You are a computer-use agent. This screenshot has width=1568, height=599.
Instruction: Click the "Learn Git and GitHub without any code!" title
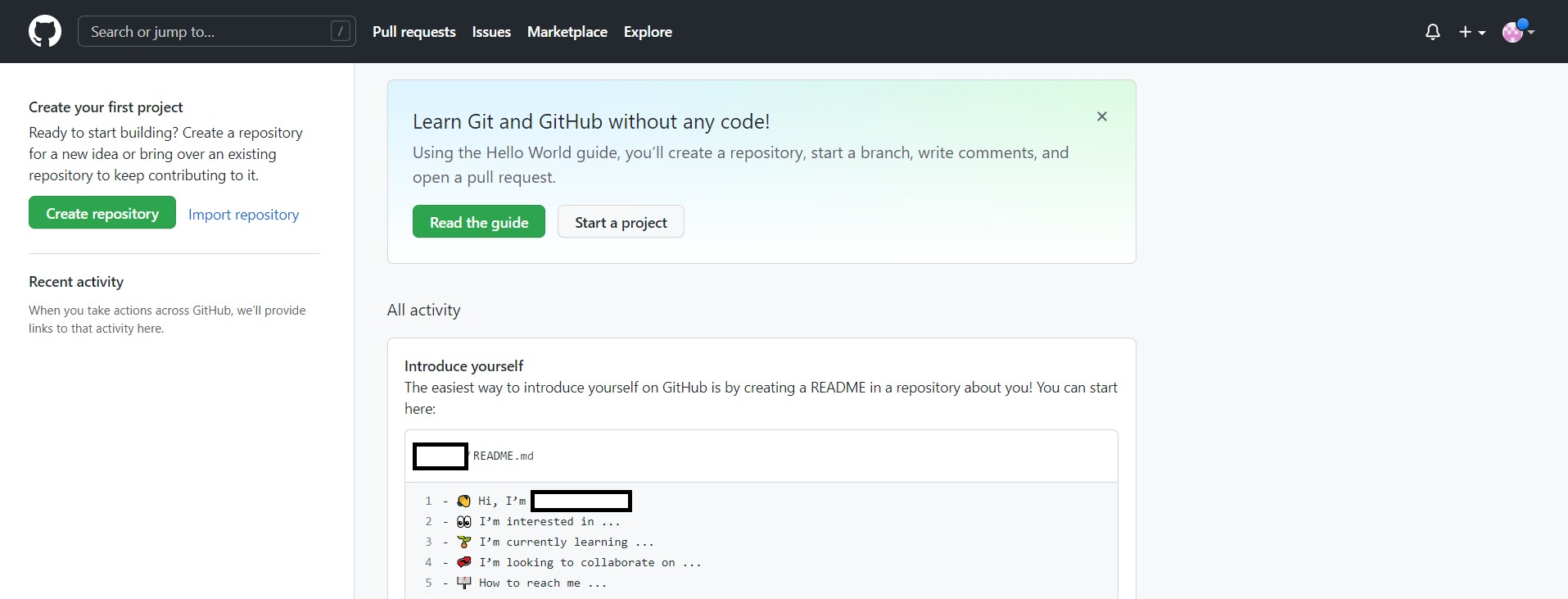point(591,121)
